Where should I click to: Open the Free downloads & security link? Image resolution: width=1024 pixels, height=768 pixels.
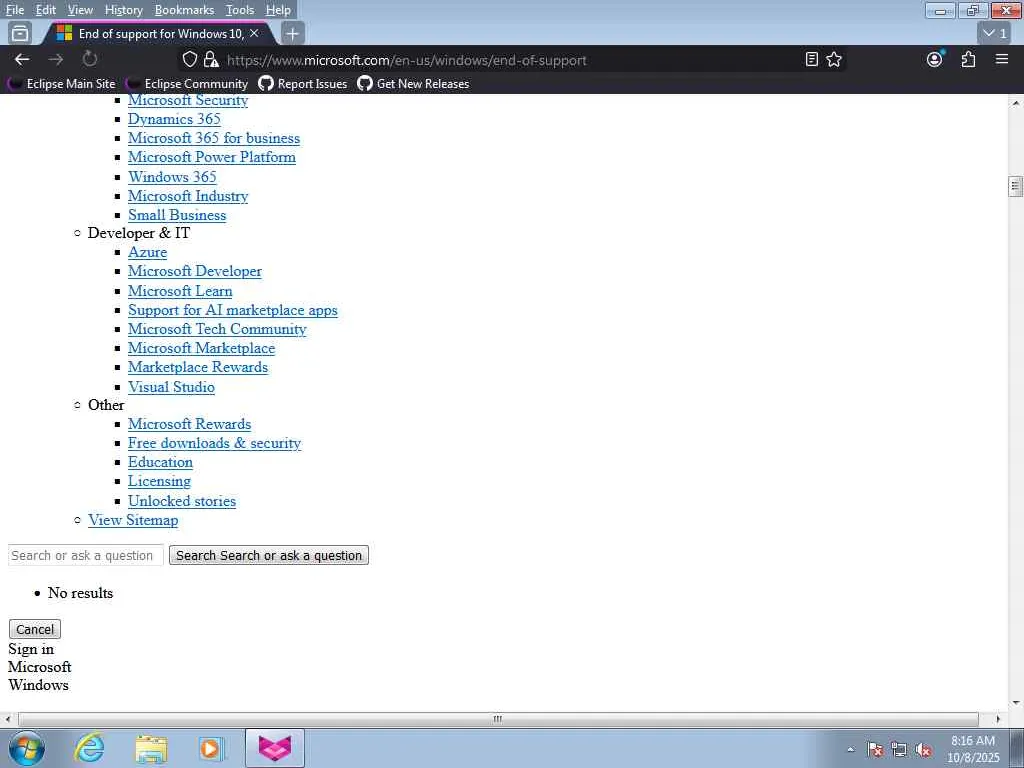pyautogui.click(x=214, y=443)
